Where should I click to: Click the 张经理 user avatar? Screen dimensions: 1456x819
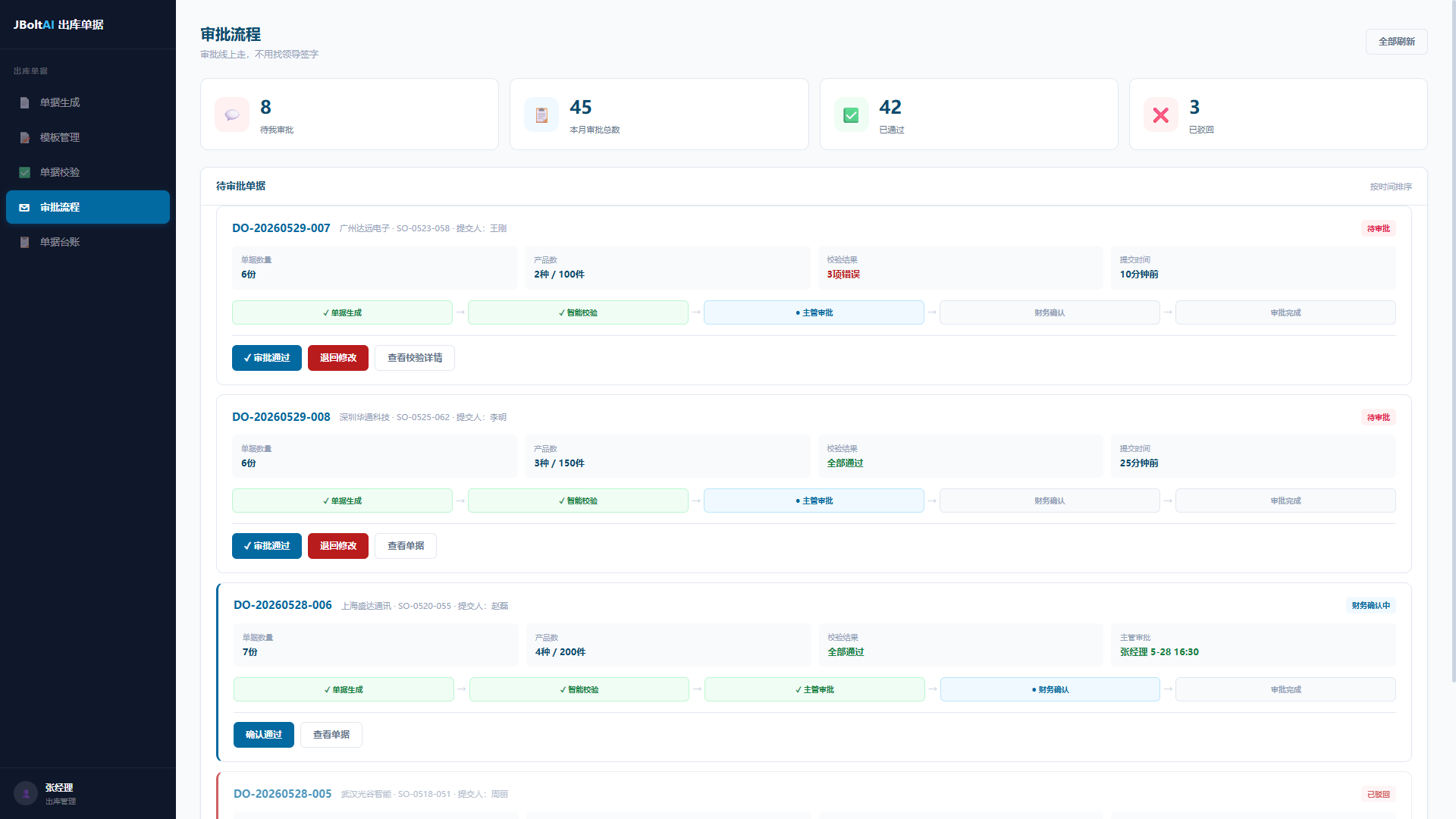pyautogui.click(x=26, y=793)
